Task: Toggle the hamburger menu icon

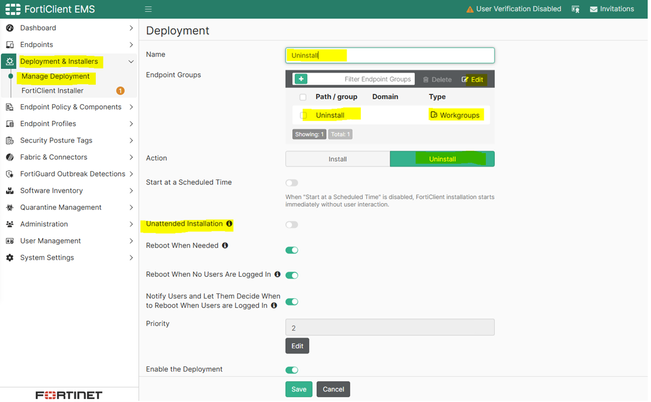Action: coord(148,9)
